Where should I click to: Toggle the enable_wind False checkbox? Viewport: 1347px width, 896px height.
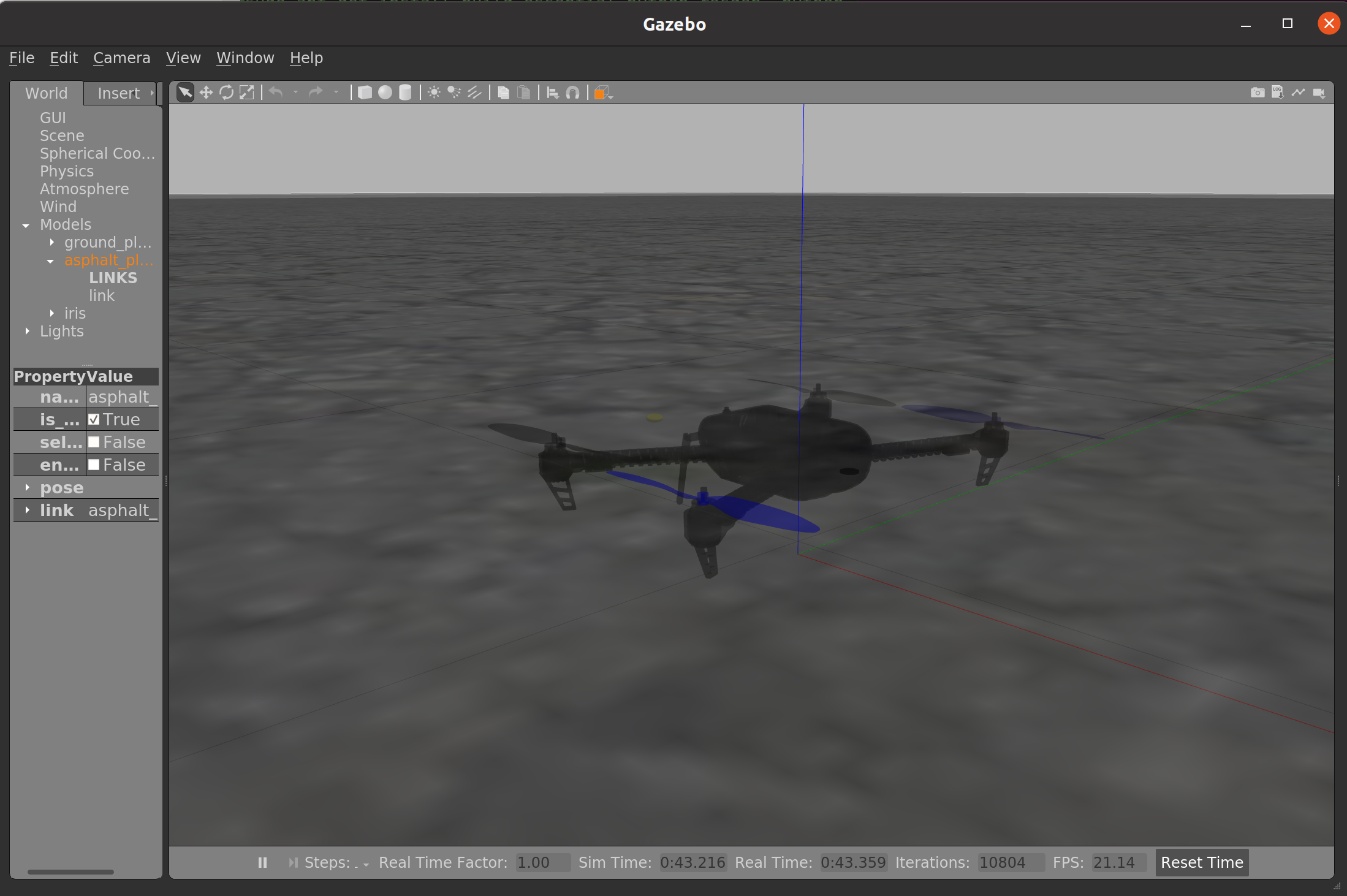94,465
